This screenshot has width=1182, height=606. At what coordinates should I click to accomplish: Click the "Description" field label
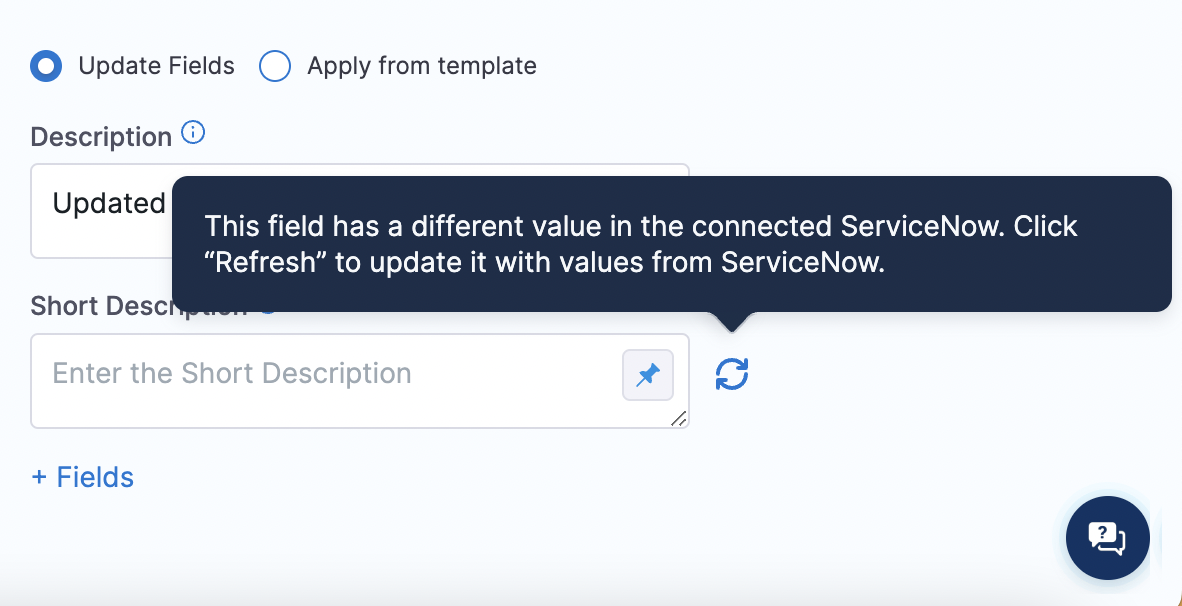coord(101,137)
